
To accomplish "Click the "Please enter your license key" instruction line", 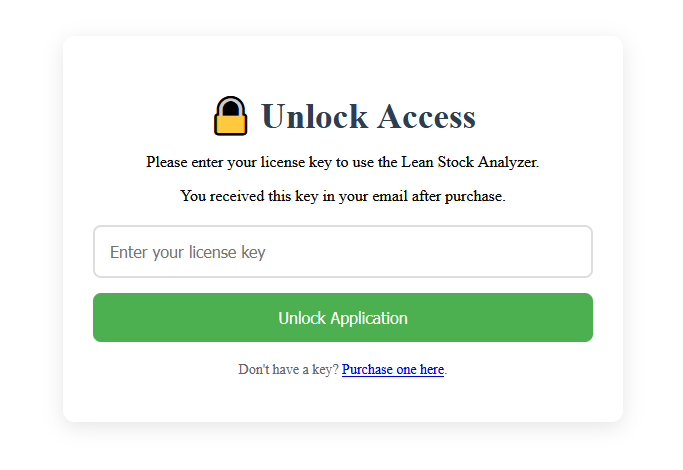I will click(x=342, y=162).
